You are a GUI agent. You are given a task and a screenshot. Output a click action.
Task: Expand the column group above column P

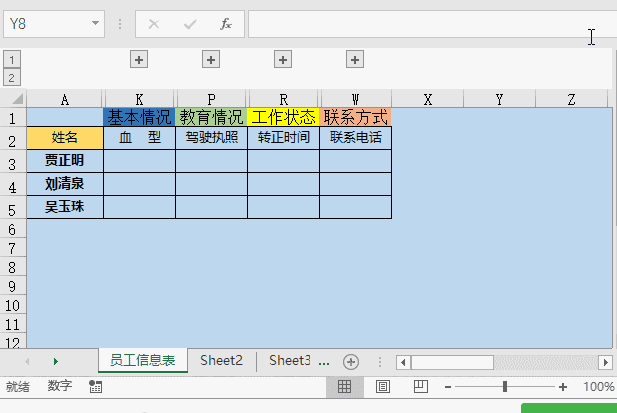(211, 60)
